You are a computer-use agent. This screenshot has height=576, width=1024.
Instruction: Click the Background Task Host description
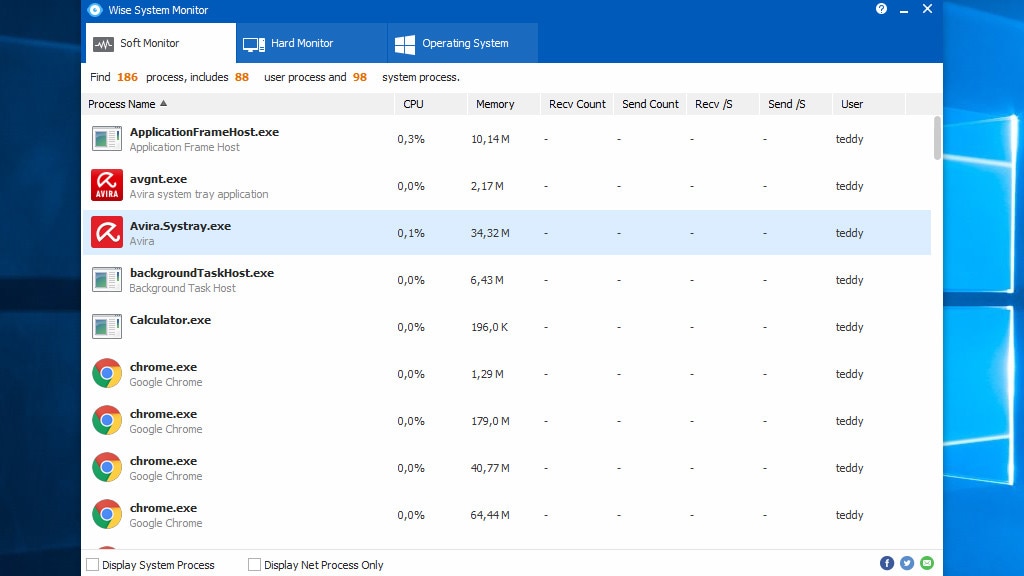tap(182, 288)
